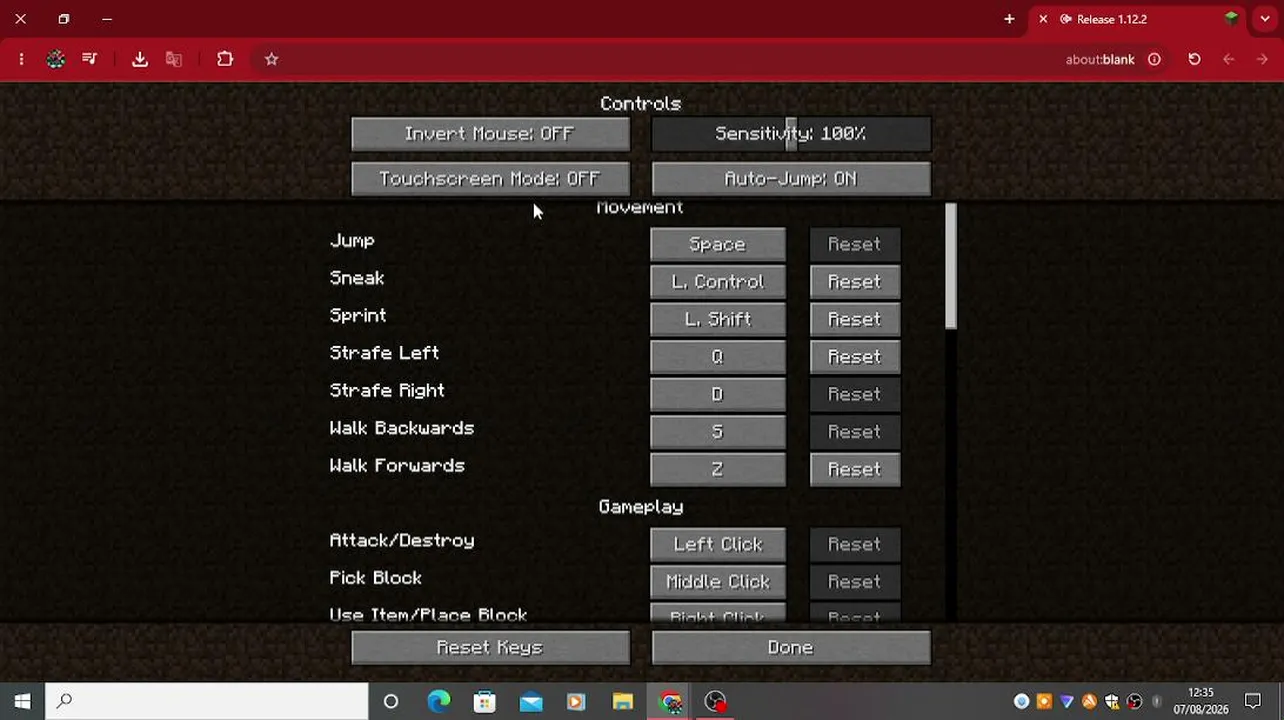Viewport: 1284px width, 720px height.
Task: Open the Windows Start menu
Action: click(22, 701)
